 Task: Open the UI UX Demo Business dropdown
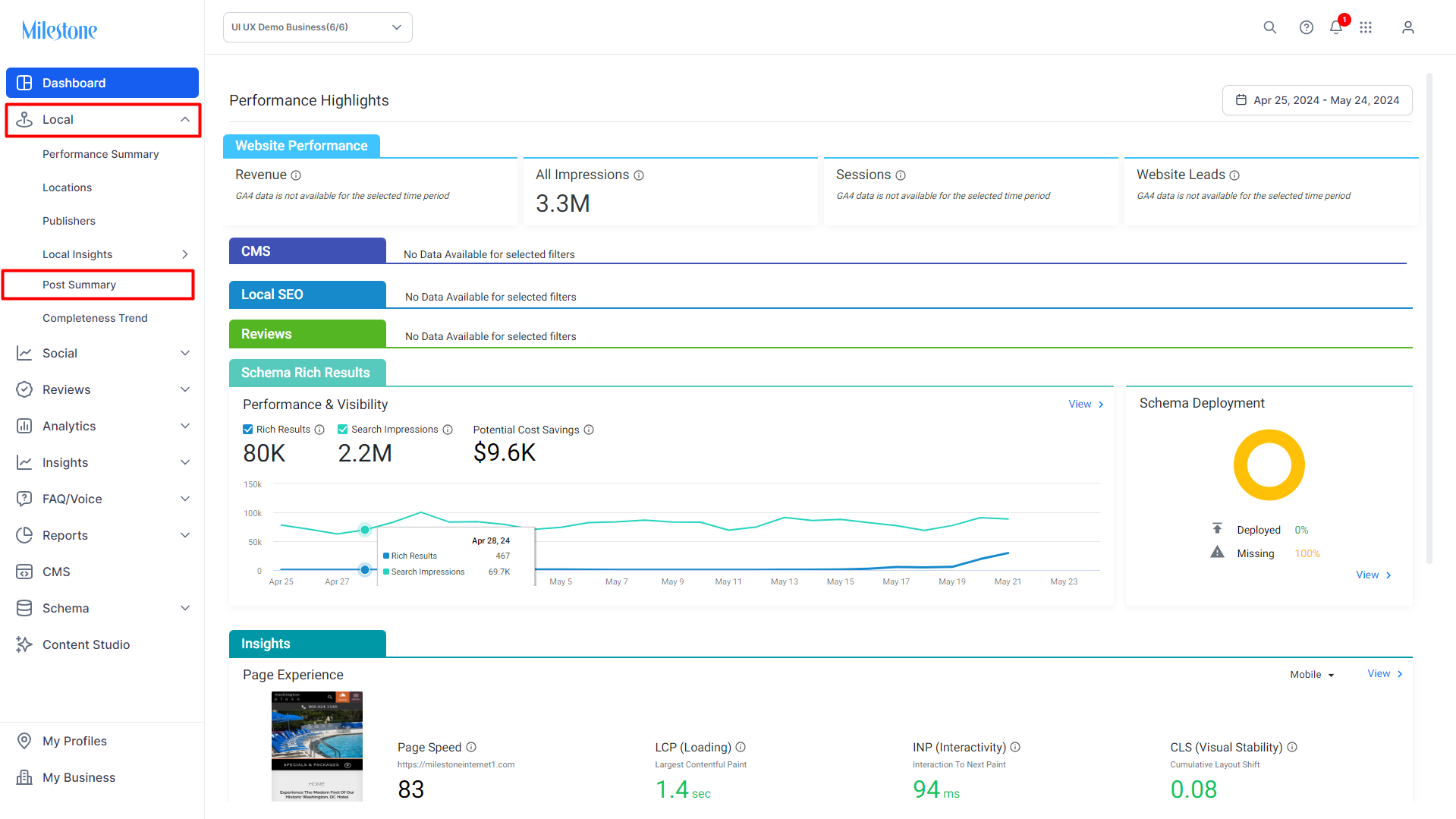318,27
